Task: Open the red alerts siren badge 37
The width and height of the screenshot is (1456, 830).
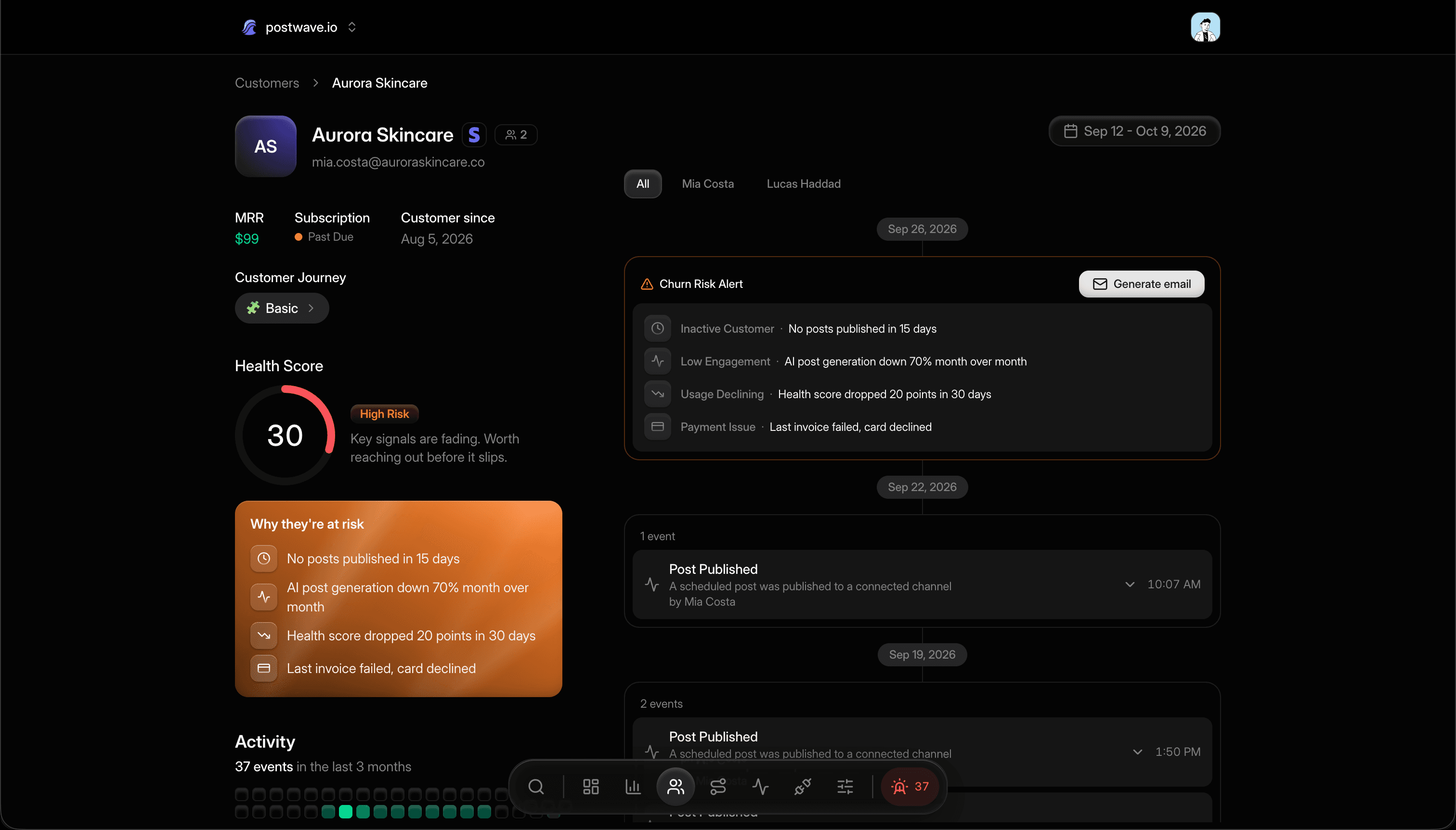Action: click(910, 787)
